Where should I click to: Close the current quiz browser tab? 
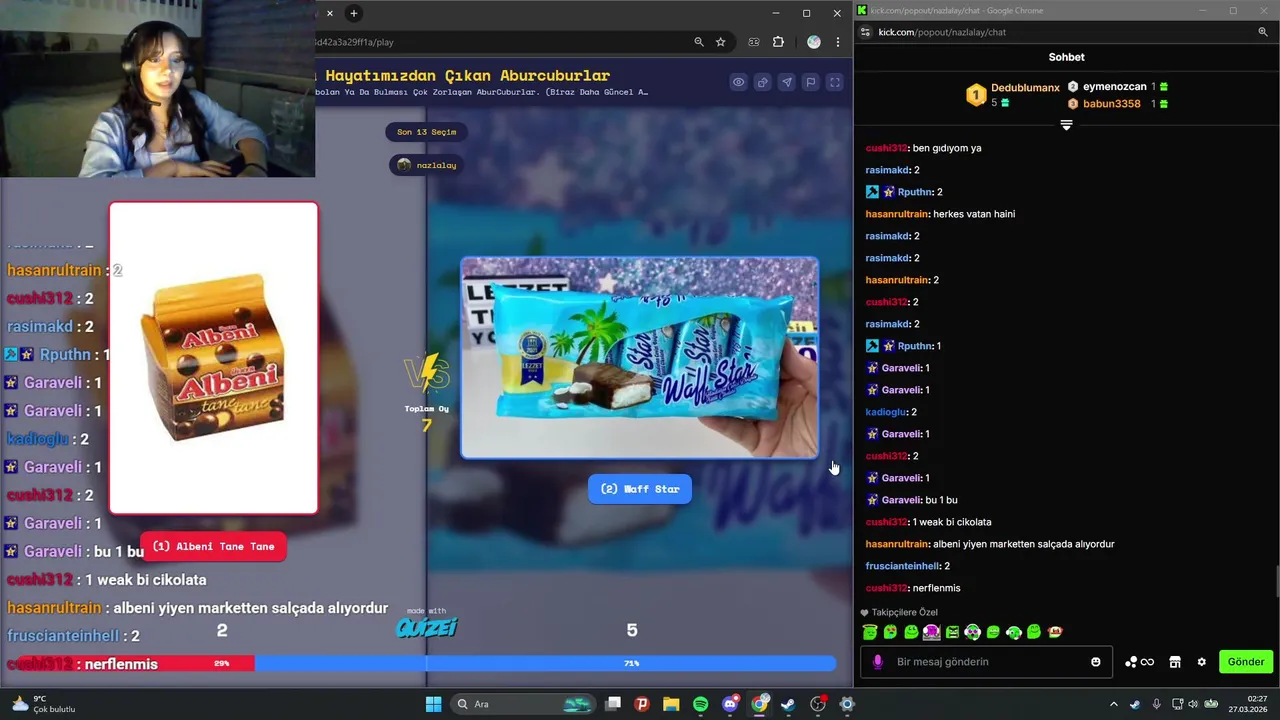[x=330, y=13]
